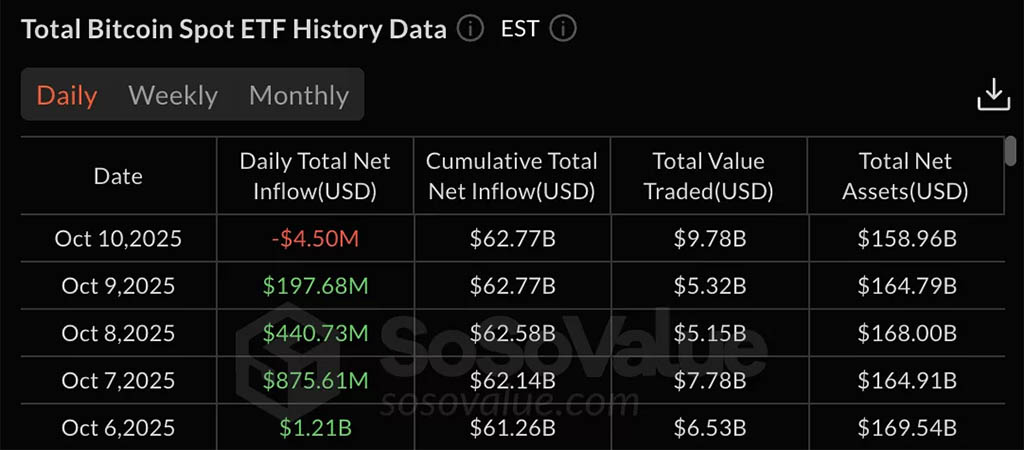Click the info icon beside the title
The height and width of the screenshot is (450, 1024).
(470, 28)
